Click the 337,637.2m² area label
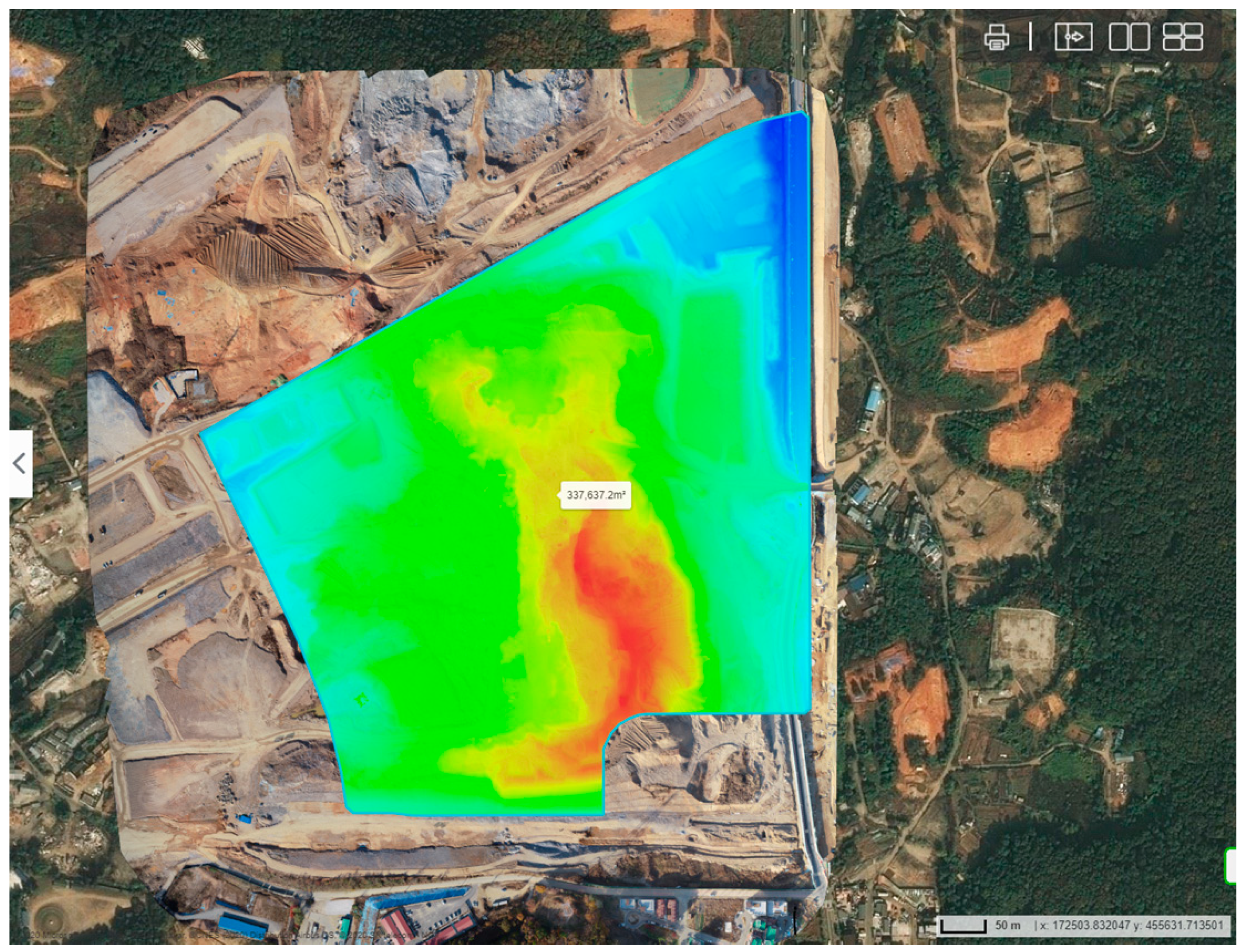The width and height of the screenshot is (1245, 952). pyautogui.click(x=595, y=495)
